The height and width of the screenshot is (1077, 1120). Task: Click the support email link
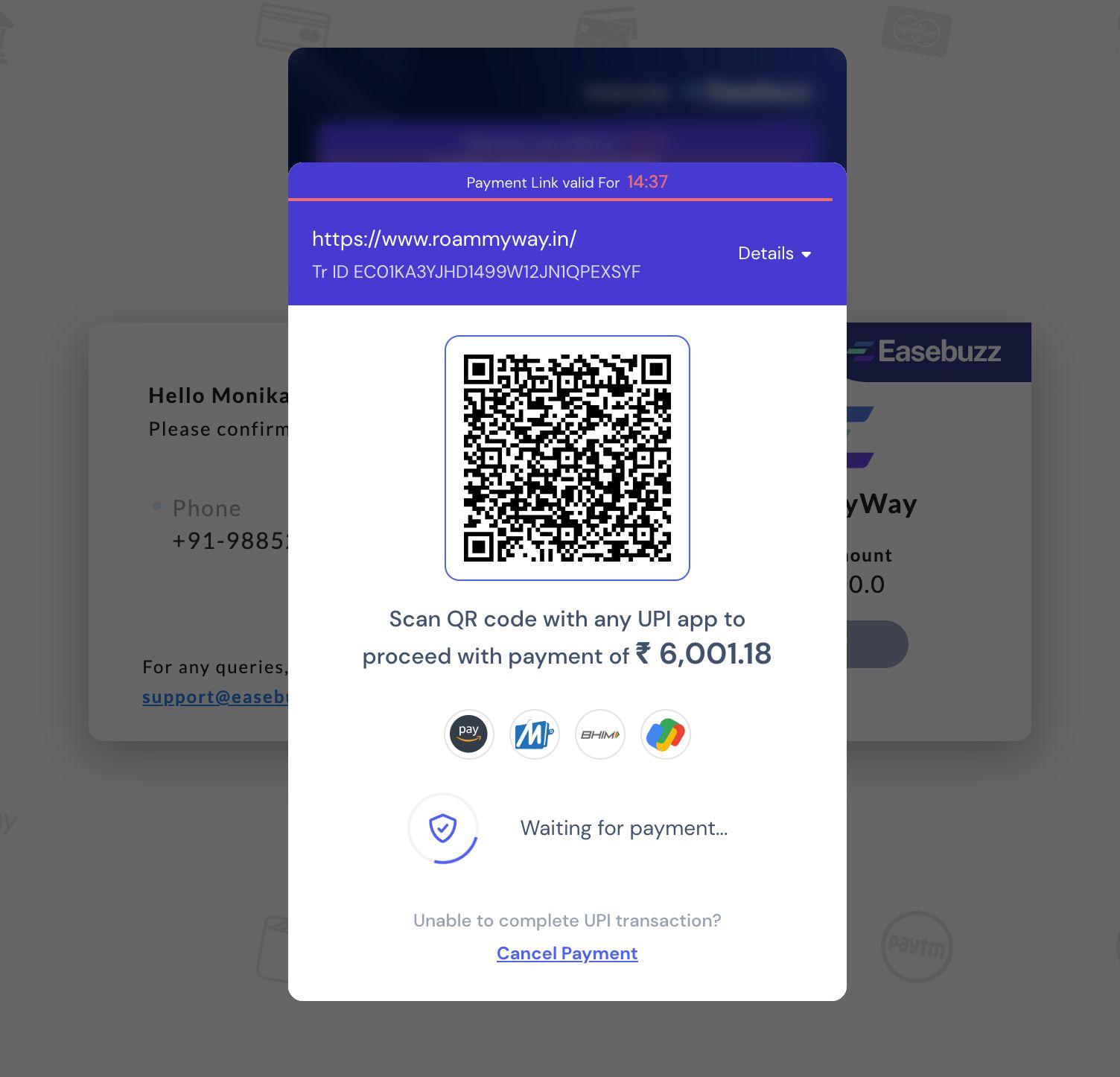pyautogui.click(x=215, y=697)
